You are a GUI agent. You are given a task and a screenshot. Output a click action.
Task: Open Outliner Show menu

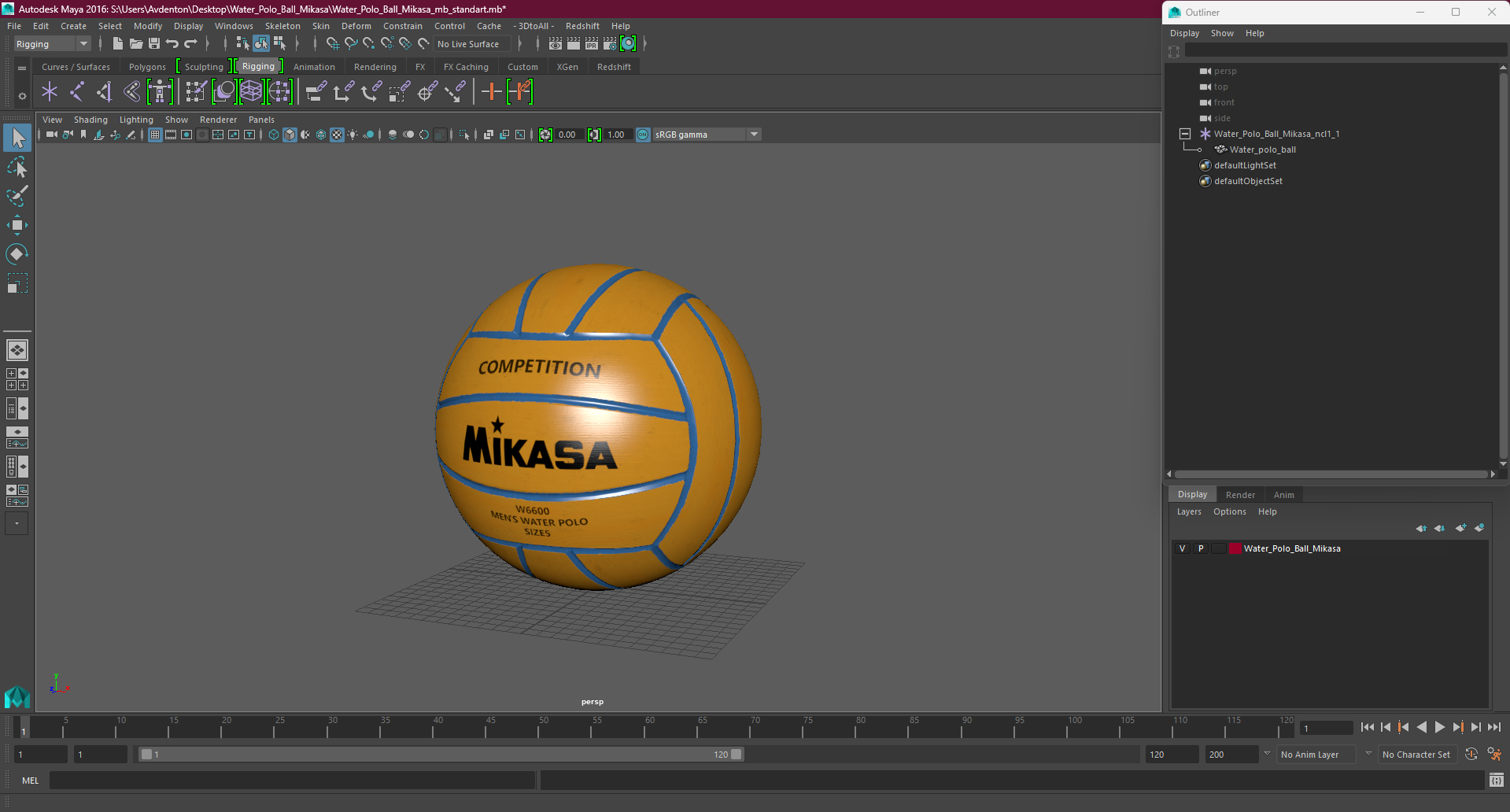(1222, 33)
